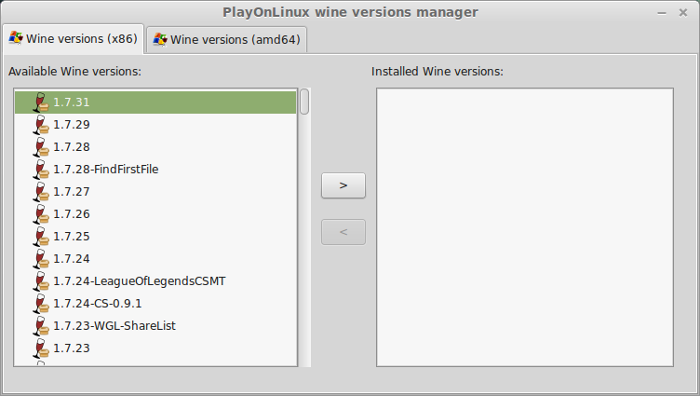700x396 pixels.
Task: Click the wine icon next to 1.7.28-FindFirstFile
Action: (x=41, y=169)
